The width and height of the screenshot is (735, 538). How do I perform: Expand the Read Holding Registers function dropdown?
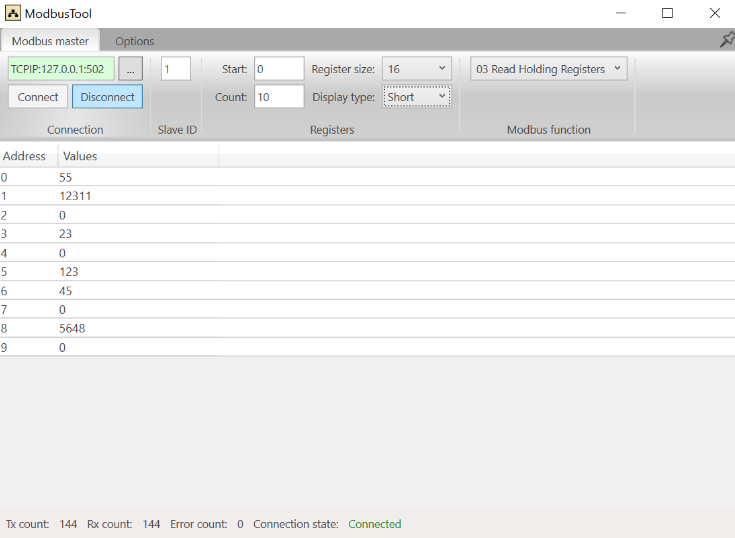[548, 69]
